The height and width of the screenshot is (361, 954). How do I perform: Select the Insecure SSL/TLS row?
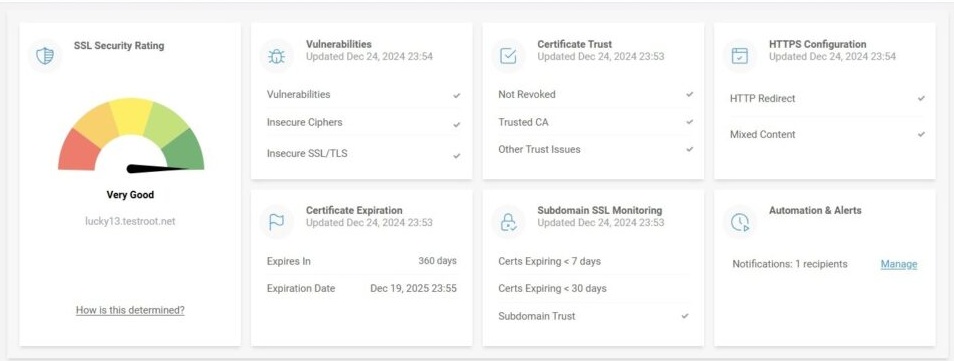coord(363,153)
